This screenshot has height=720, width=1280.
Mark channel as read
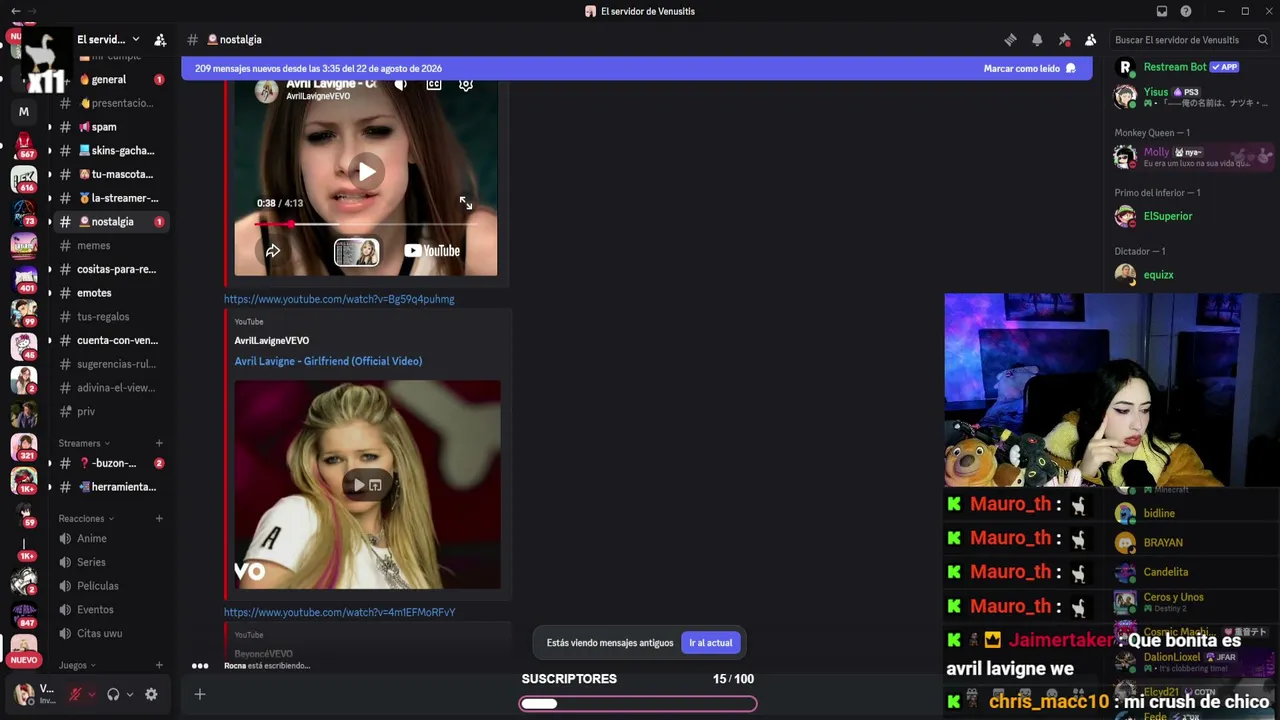point(1029,69)
